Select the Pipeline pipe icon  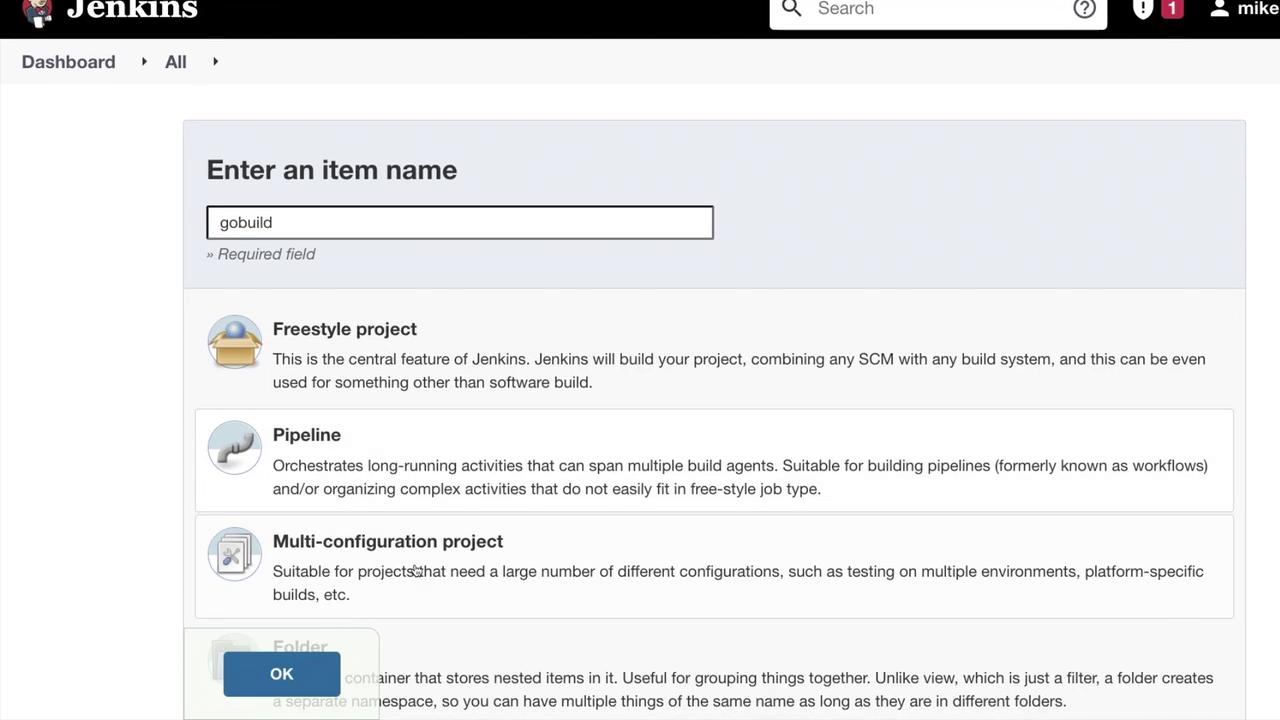(x=235, y=447)
